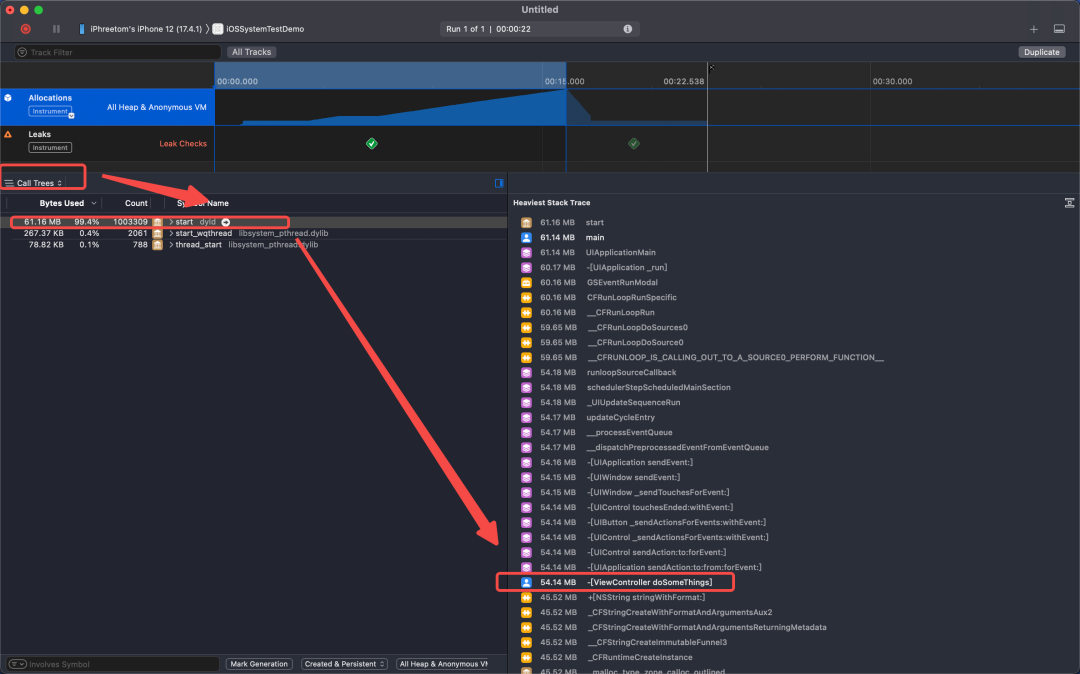1080x674 pixels.
Task: Expand the start_wqthread row
Action: coord(171,233)
